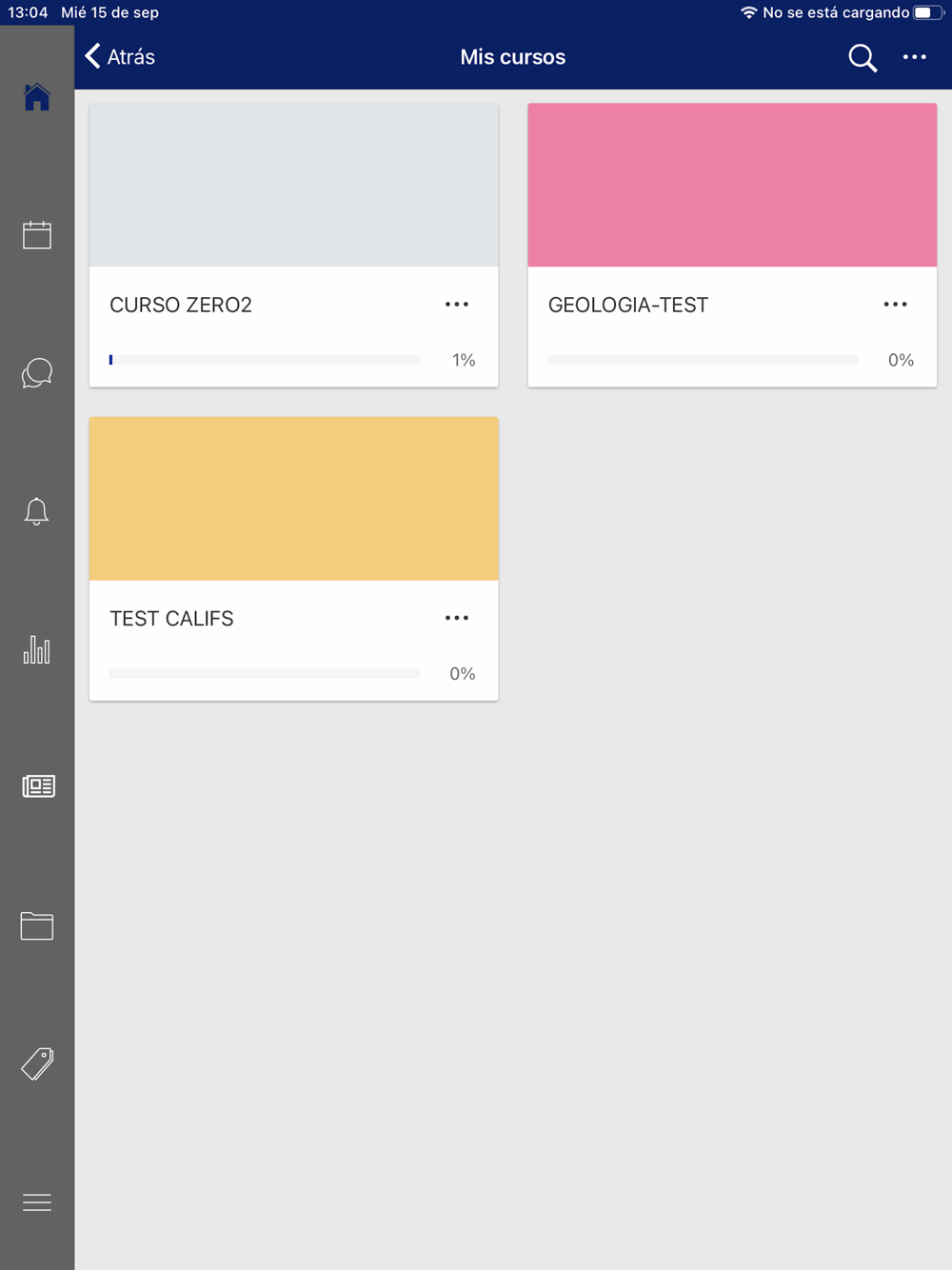The image size is (952, 1270).
Task: Open the Grades bar chart icon
Action: [37, 649]
